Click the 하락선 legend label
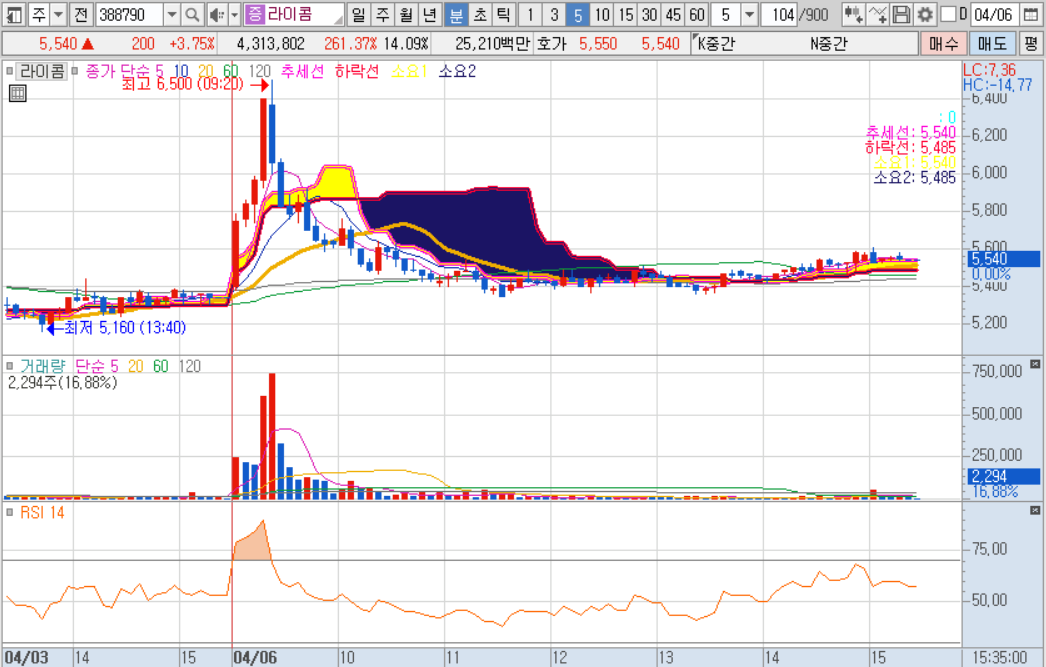Screen dimensions: 1046x667 coord(357,71)
